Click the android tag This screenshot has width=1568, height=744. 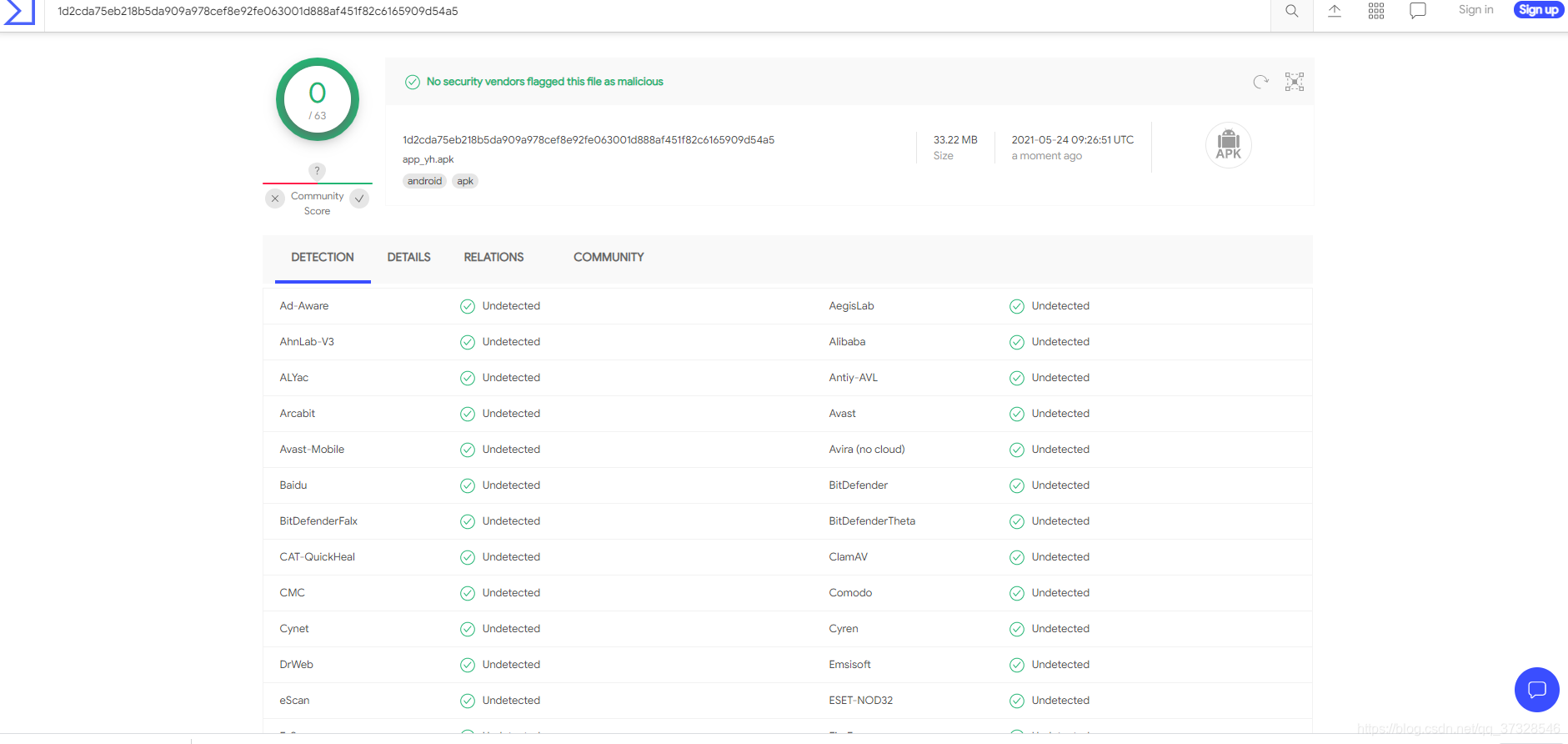pyautogui.click(x=424, y=181)
